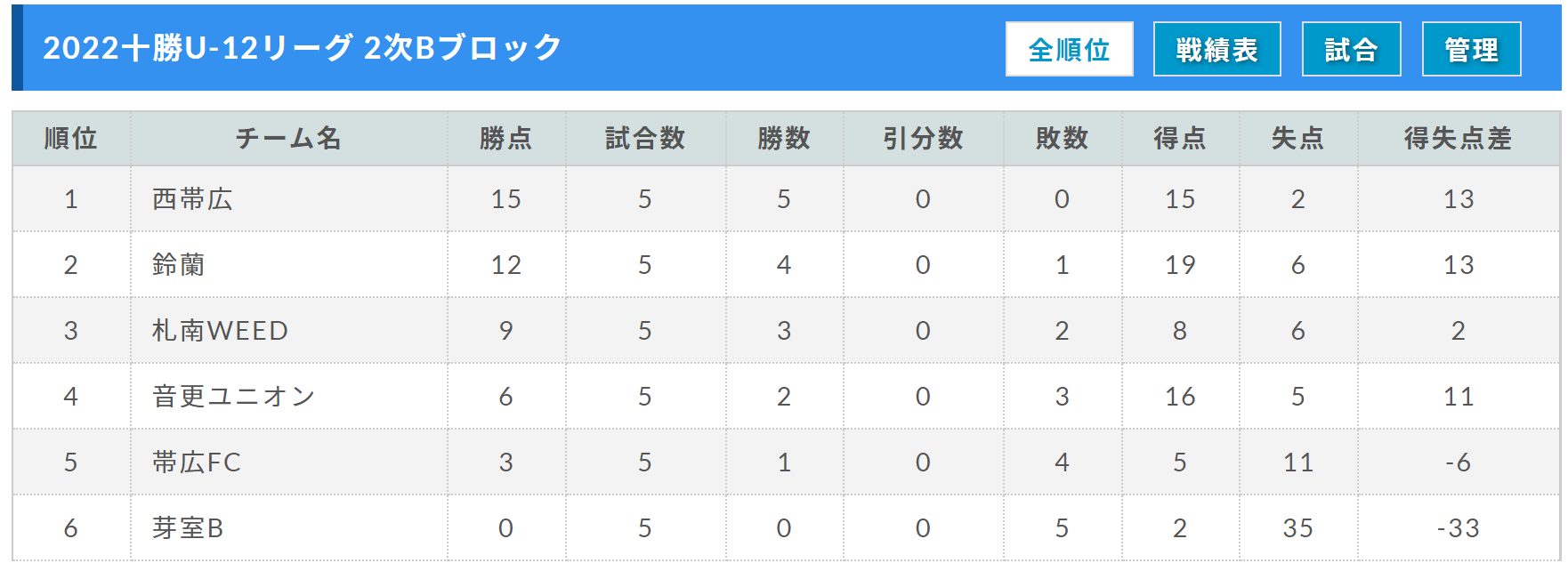Click the 得失点差 column header
This screenshot has height=571, width=1568.
click(x=1458, y=139)
